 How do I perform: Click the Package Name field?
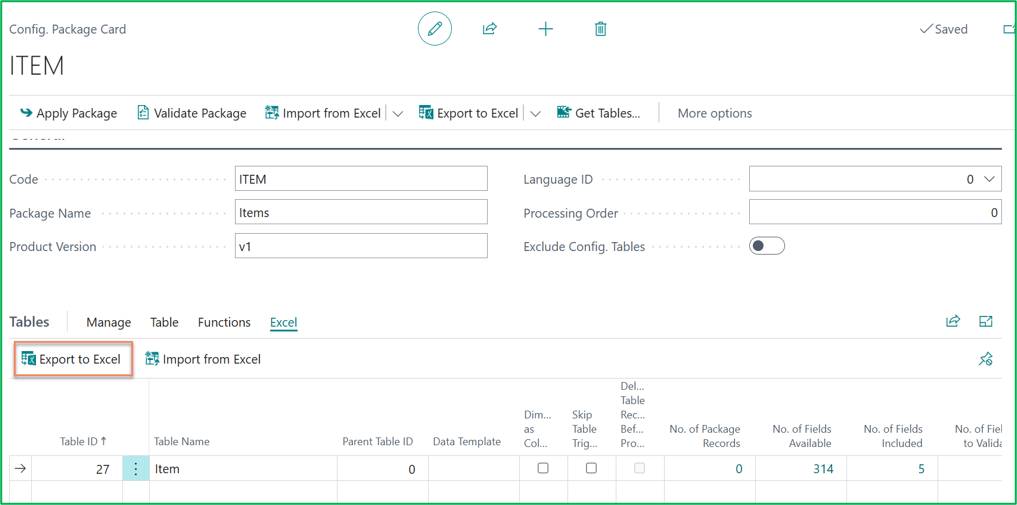361,212
